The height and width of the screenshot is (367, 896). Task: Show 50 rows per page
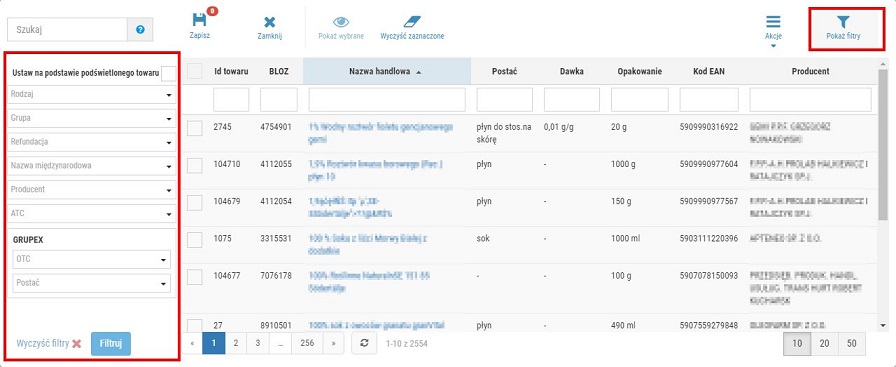pyautogui.click(x=852, y=344)
